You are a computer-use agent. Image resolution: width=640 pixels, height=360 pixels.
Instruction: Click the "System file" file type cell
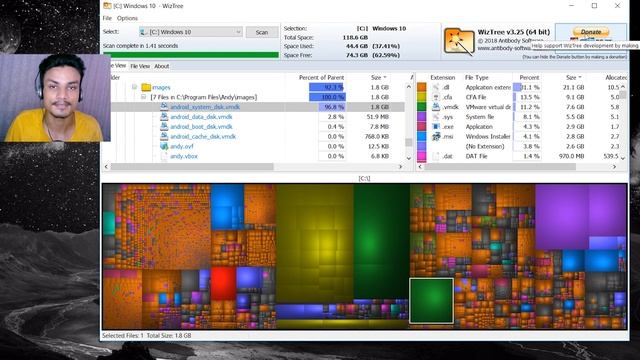(480, 117)
